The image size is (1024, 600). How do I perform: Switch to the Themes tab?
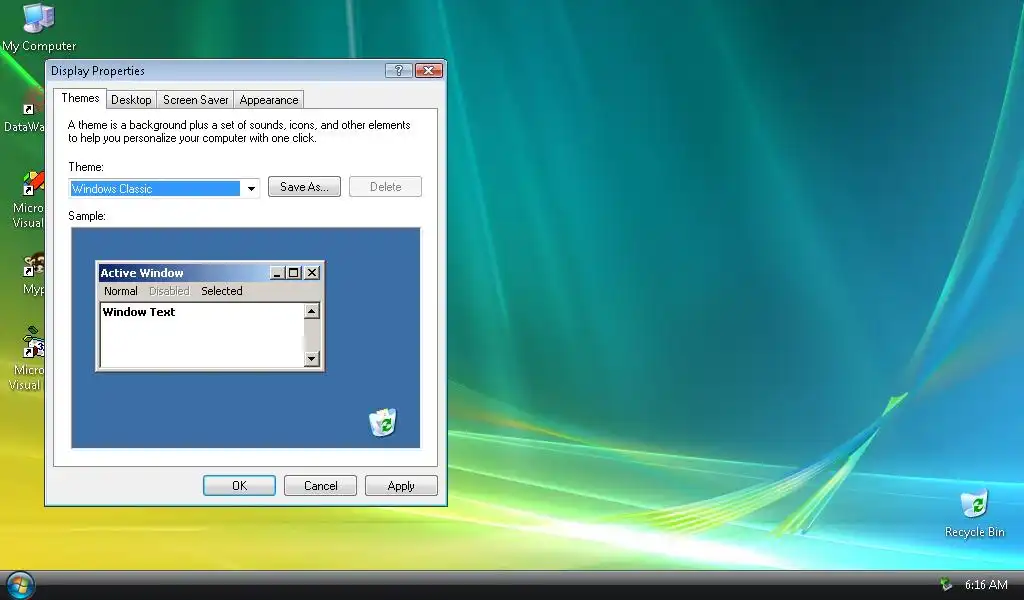(80, 98)
